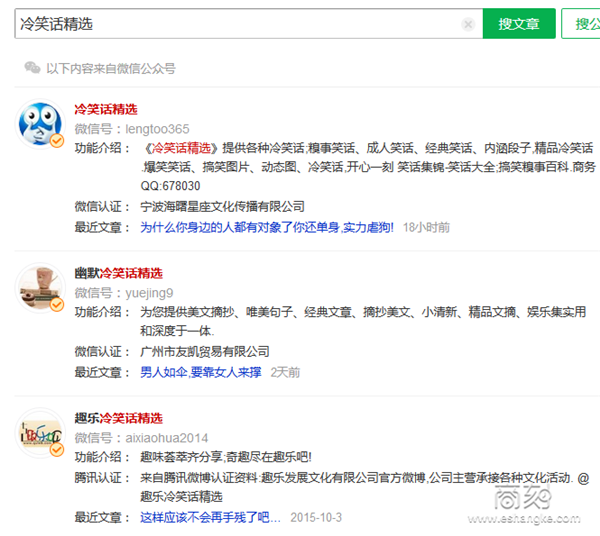
Task: Open the 趣乐冷笑话精选 account avatar
Action: (x=41, y=432)
